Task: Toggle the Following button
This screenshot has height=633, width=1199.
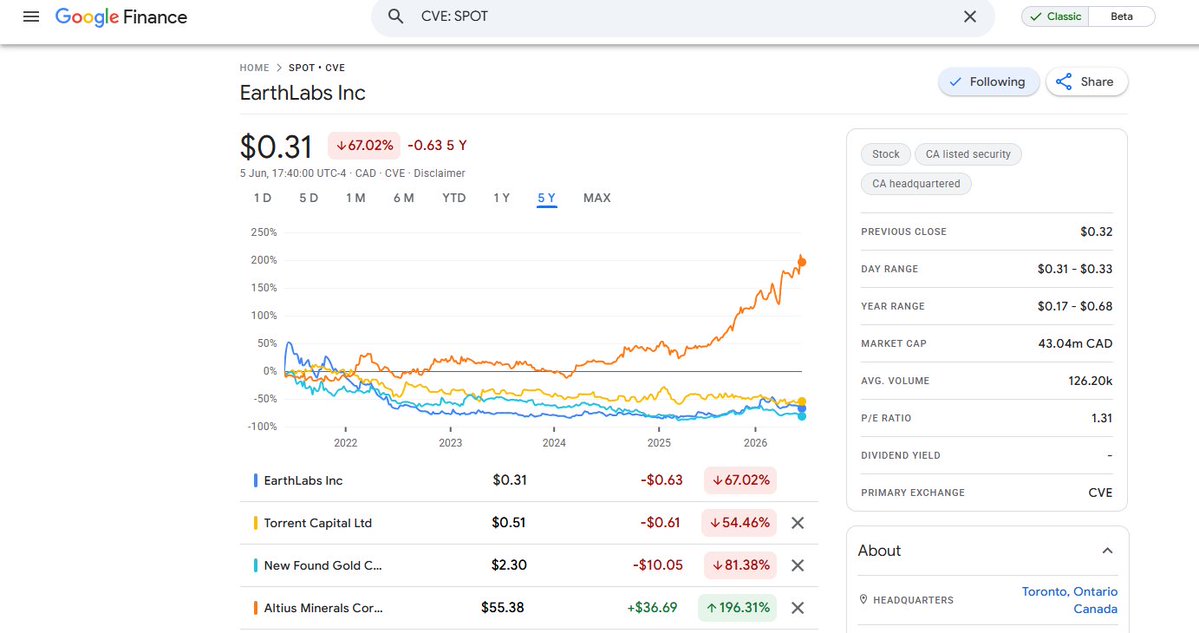Action: (988, 82)
